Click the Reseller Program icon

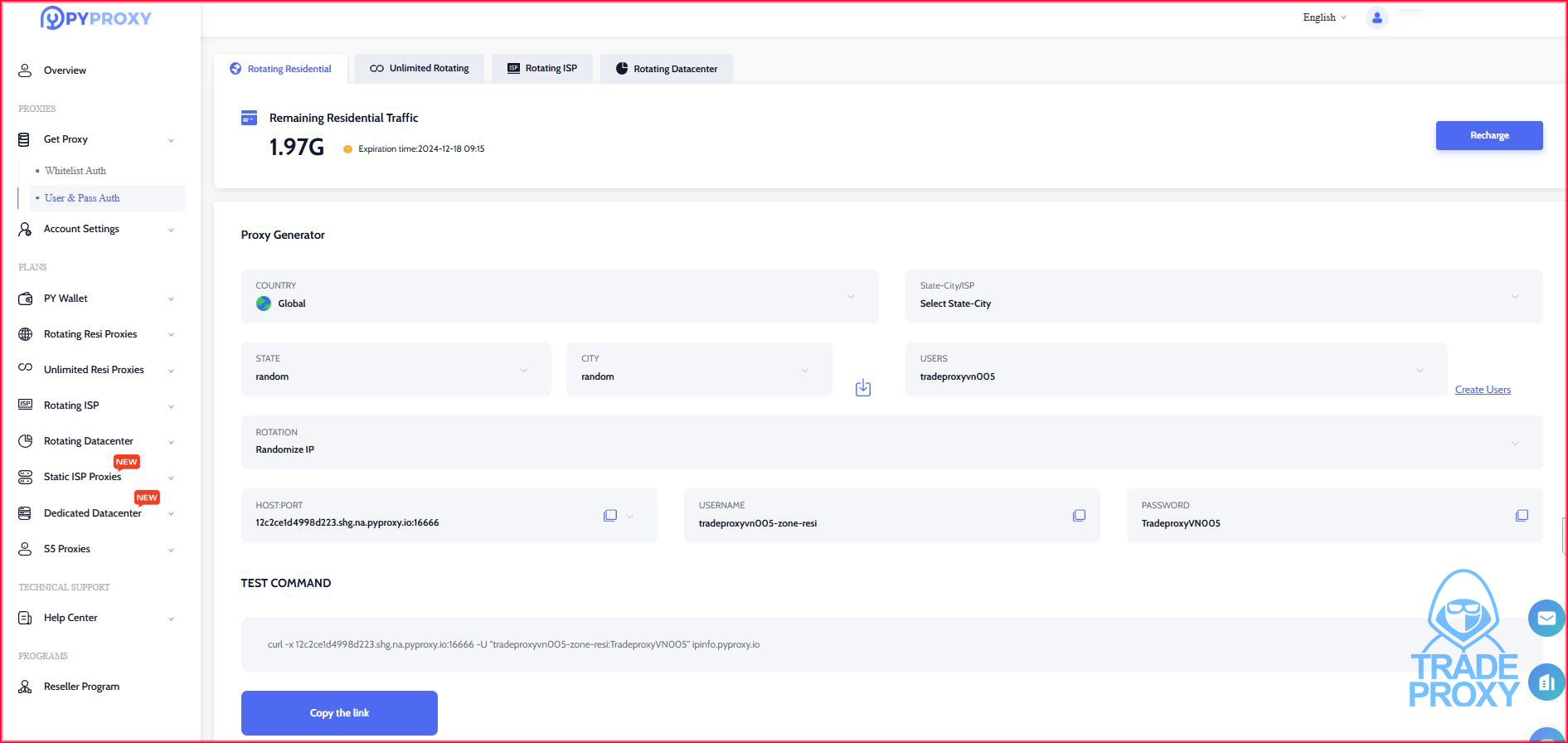pyautogui.click(x=25, y=687)
